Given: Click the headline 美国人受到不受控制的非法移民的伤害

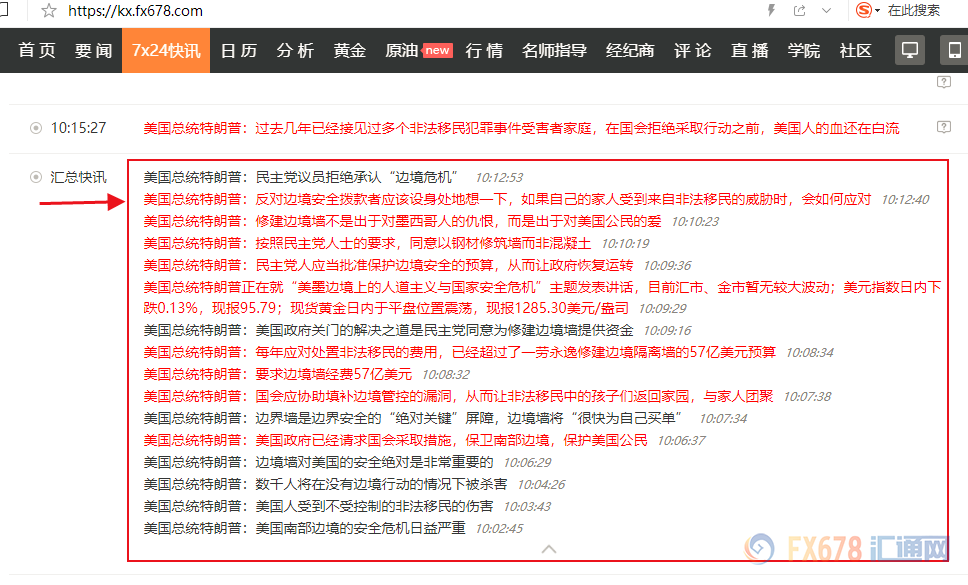Looking at the screenshot, I should [319, 506].
